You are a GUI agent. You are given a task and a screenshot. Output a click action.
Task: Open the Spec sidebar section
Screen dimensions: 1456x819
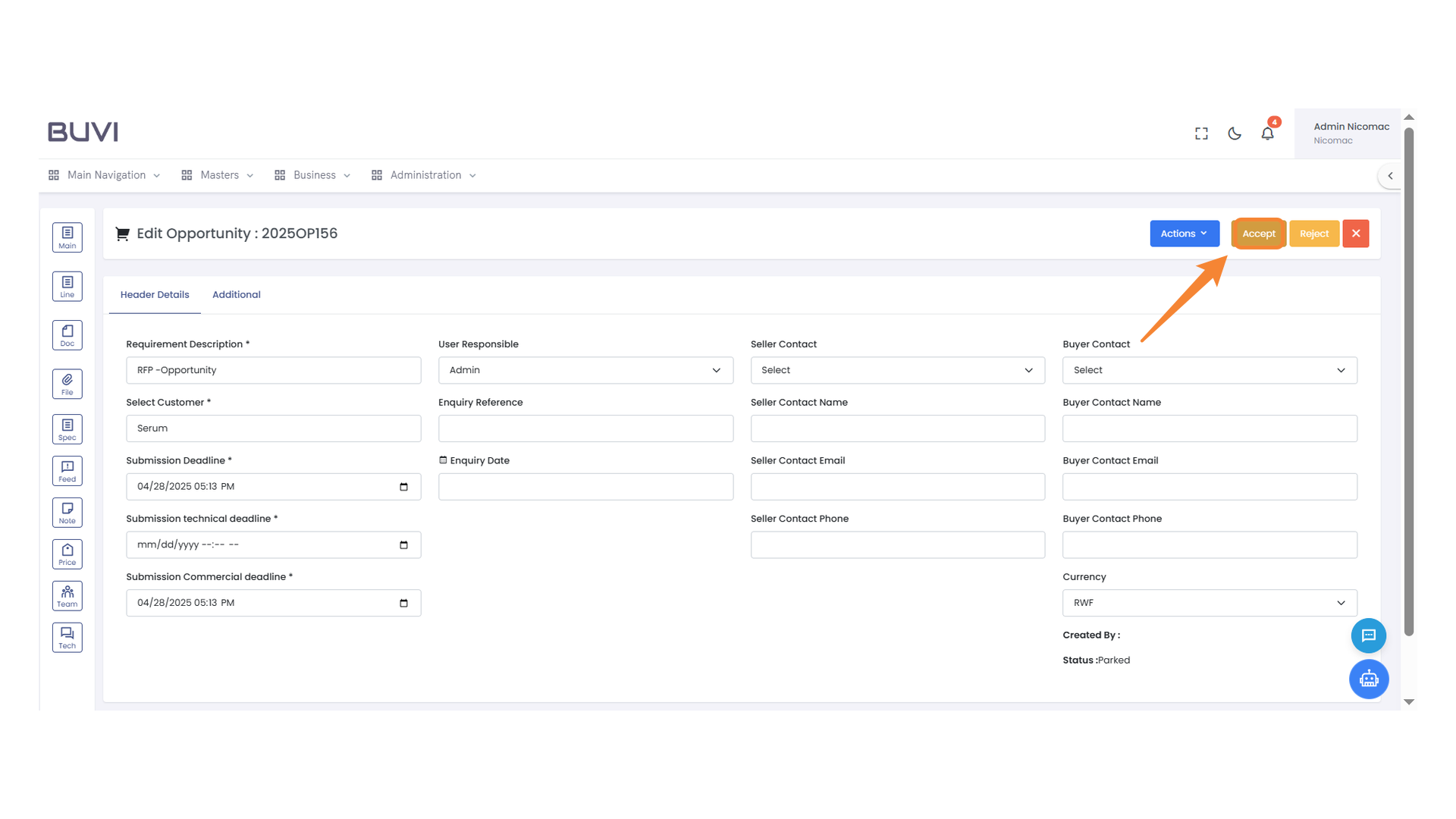67,429
